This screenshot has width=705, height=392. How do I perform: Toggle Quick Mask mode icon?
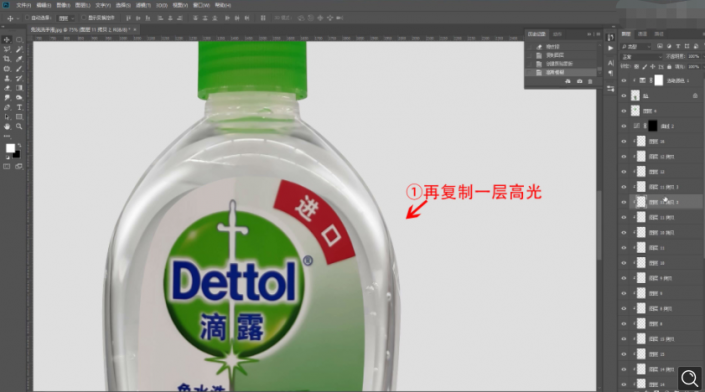(x=7, y=166)
